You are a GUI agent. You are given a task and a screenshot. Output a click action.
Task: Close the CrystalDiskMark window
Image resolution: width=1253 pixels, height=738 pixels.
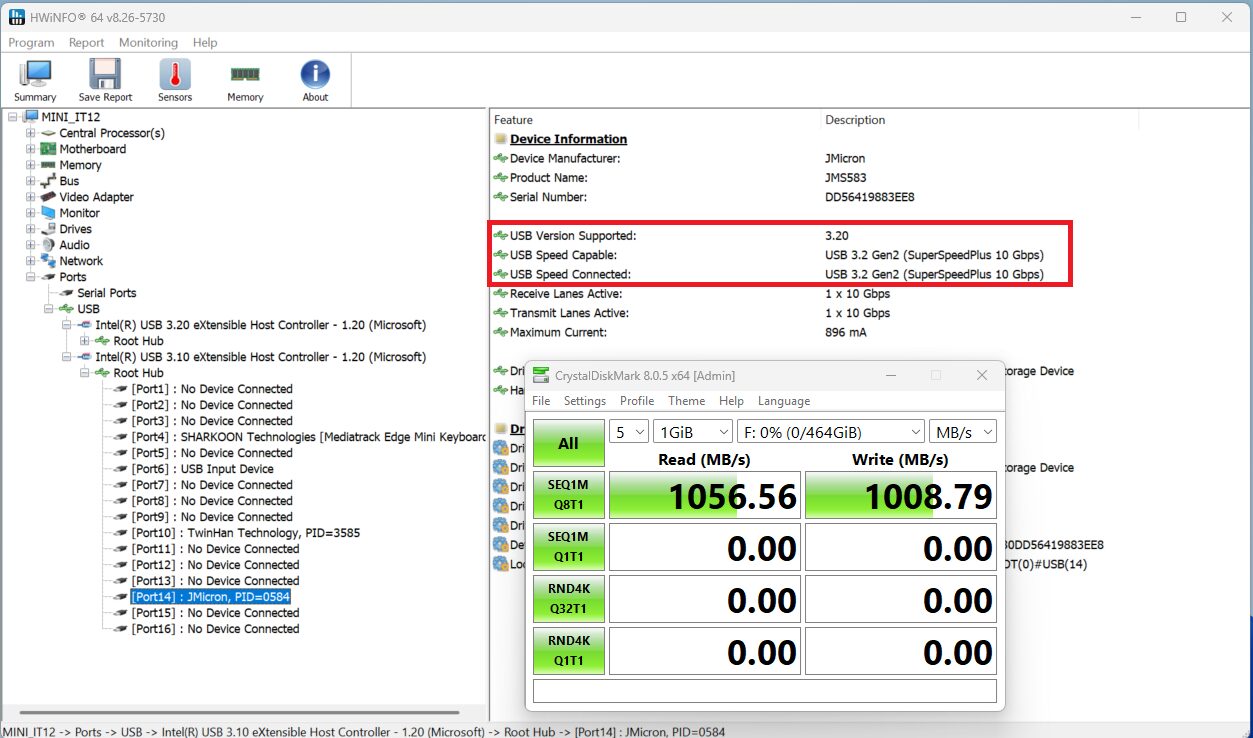[982, 375]
